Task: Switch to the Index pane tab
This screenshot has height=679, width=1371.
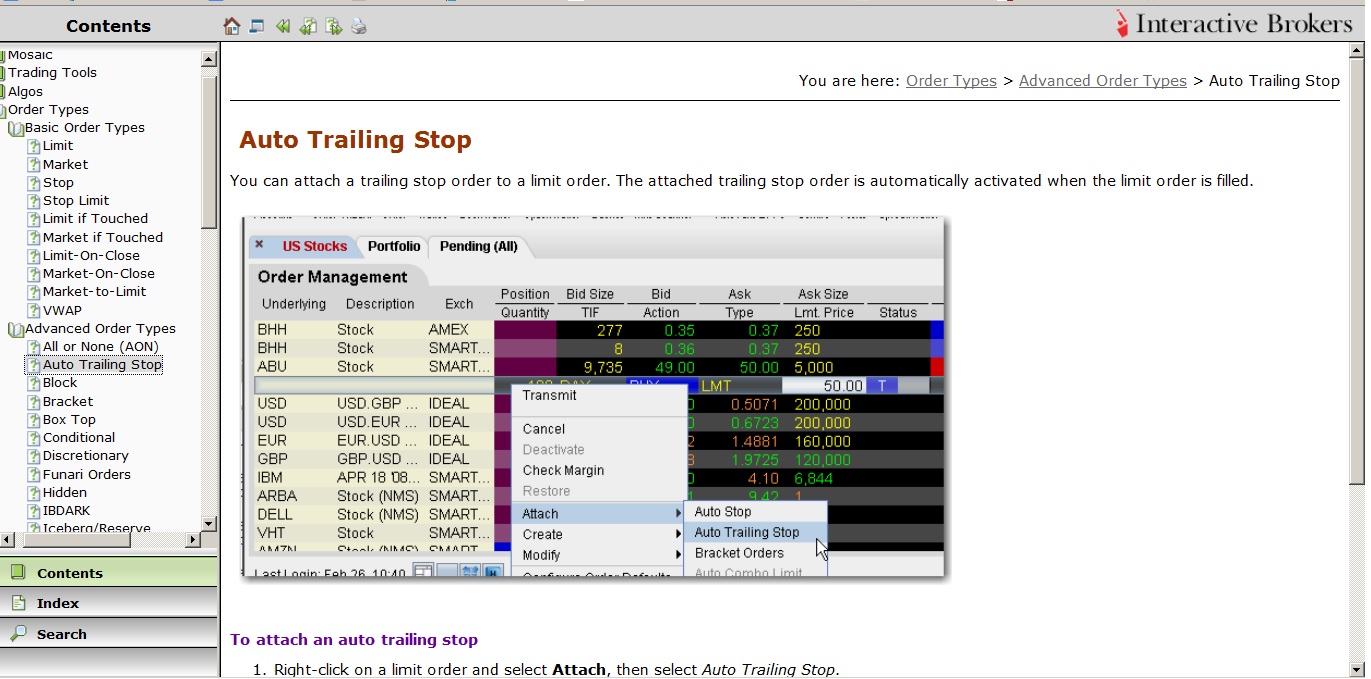Action: point(109,603)
